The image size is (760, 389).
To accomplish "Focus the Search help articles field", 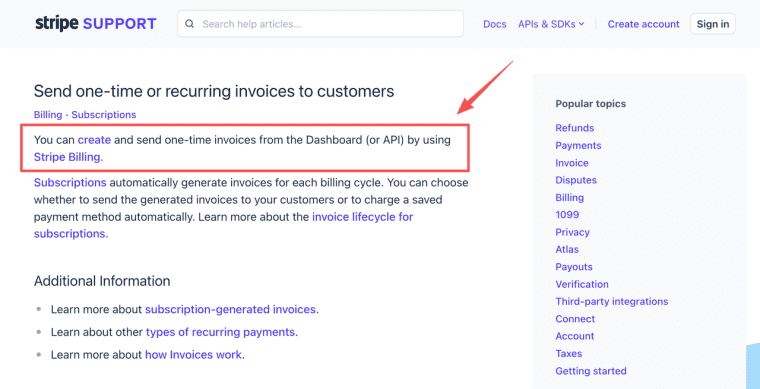I will tap(320, 24).
